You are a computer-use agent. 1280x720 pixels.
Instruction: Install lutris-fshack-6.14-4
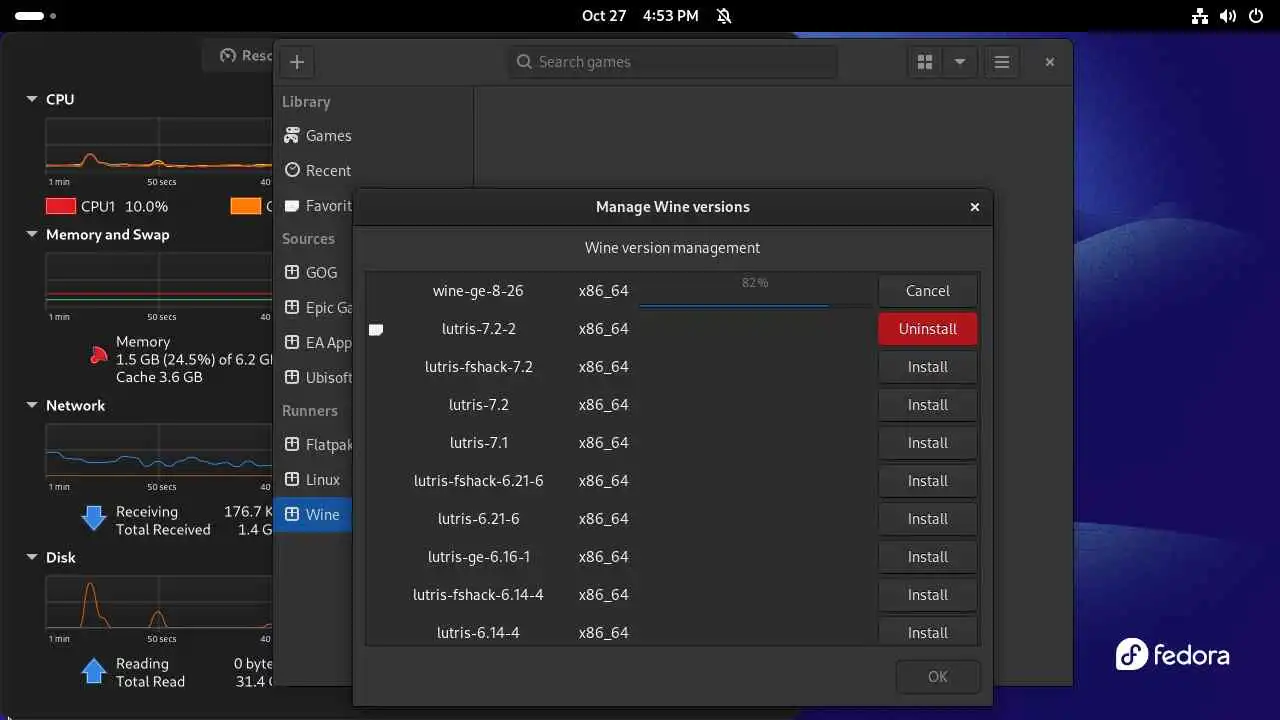pyautogui.click(x=928, y=595)
